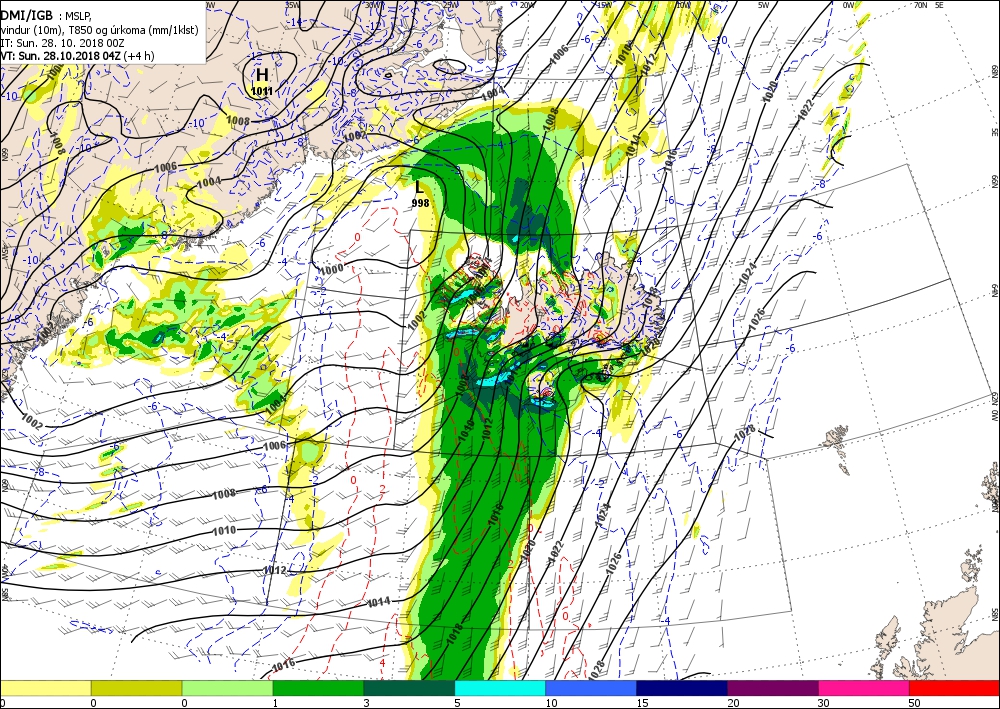Click the '10W' longitude label
The image size is (1000, 709).
684,4
